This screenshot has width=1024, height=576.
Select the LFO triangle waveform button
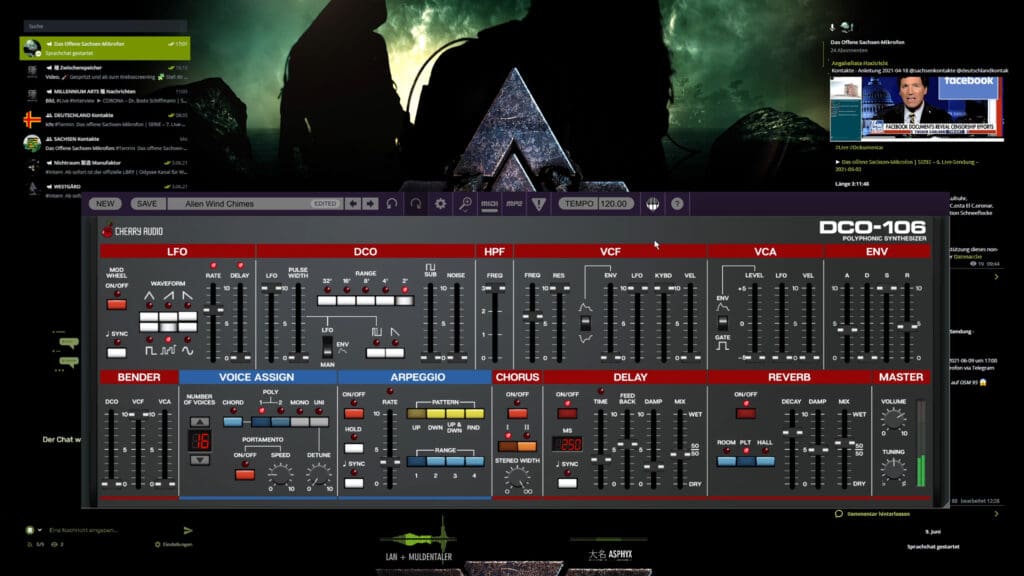(x=149, y=317)
